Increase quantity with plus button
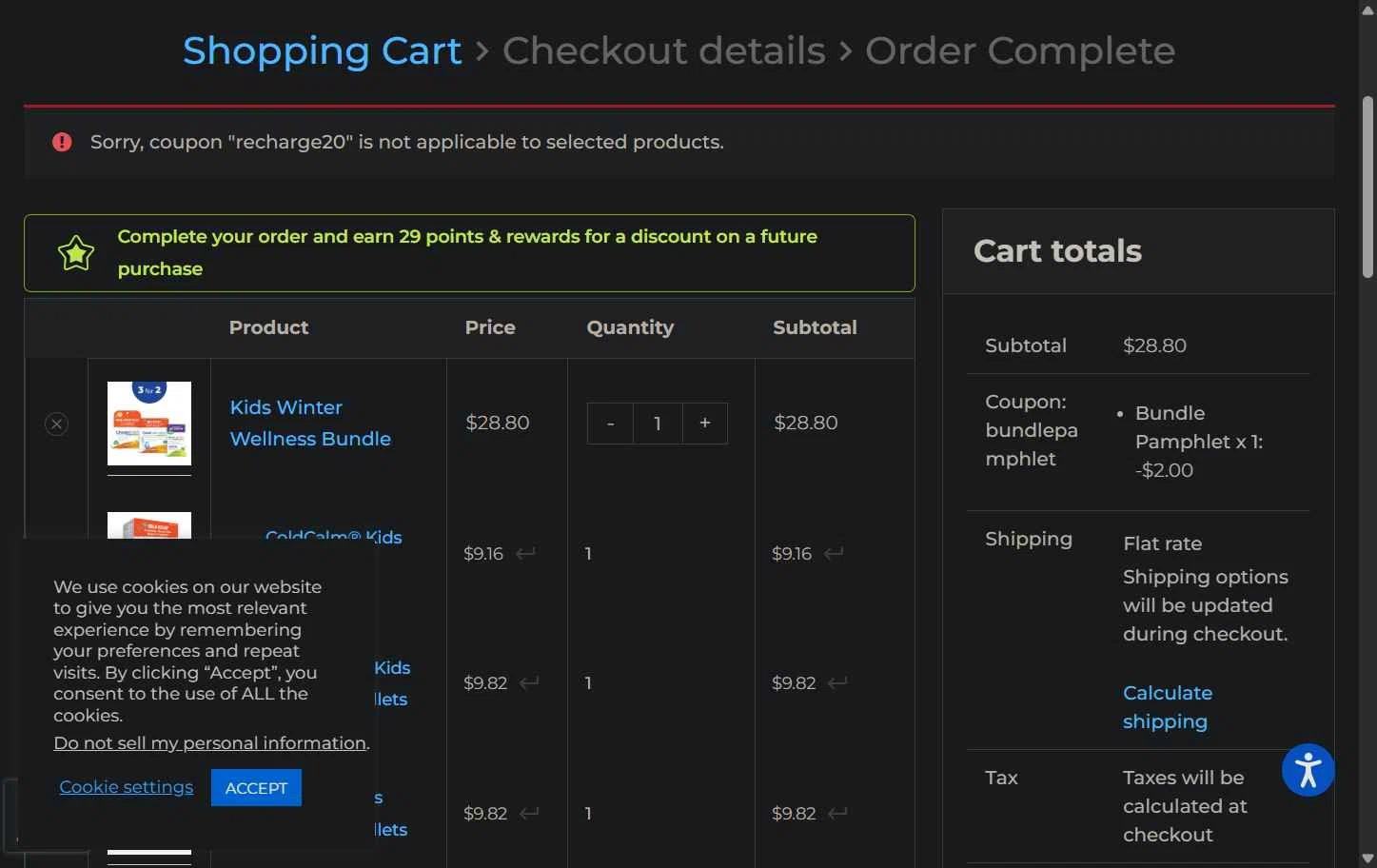 [705, 424]
